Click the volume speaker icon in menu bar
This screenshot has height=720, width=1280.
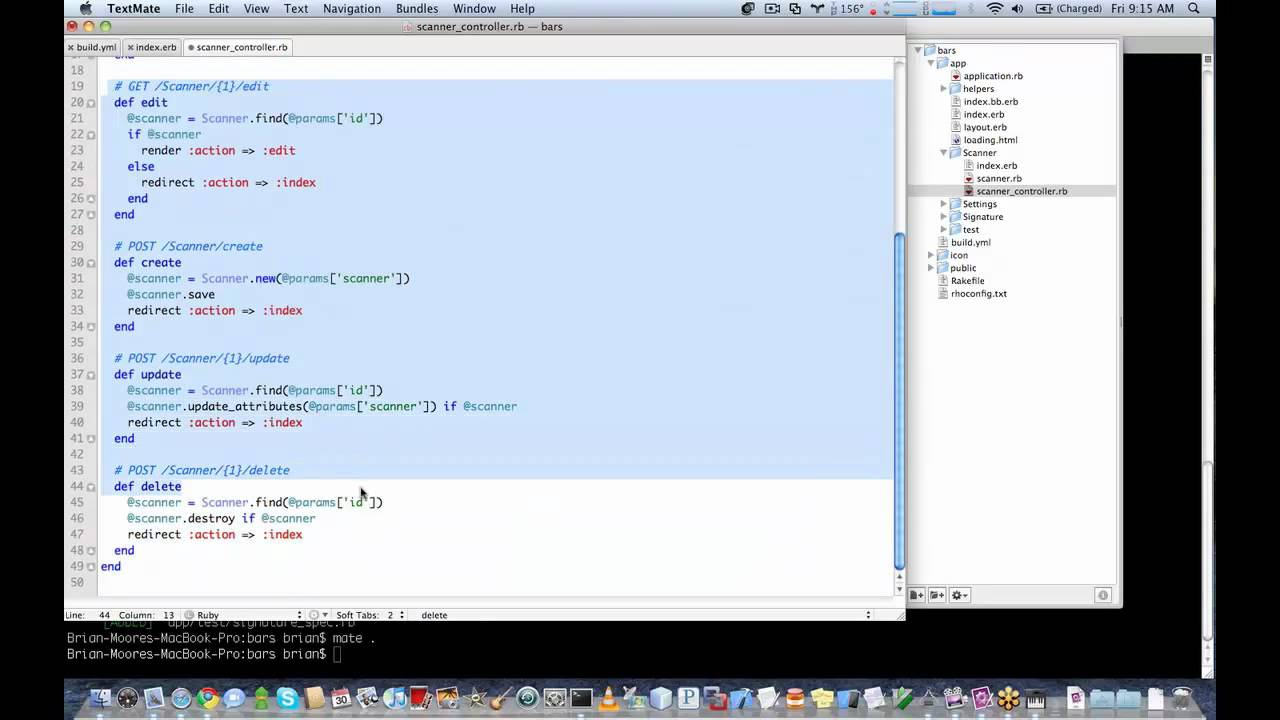[1018, 8]
